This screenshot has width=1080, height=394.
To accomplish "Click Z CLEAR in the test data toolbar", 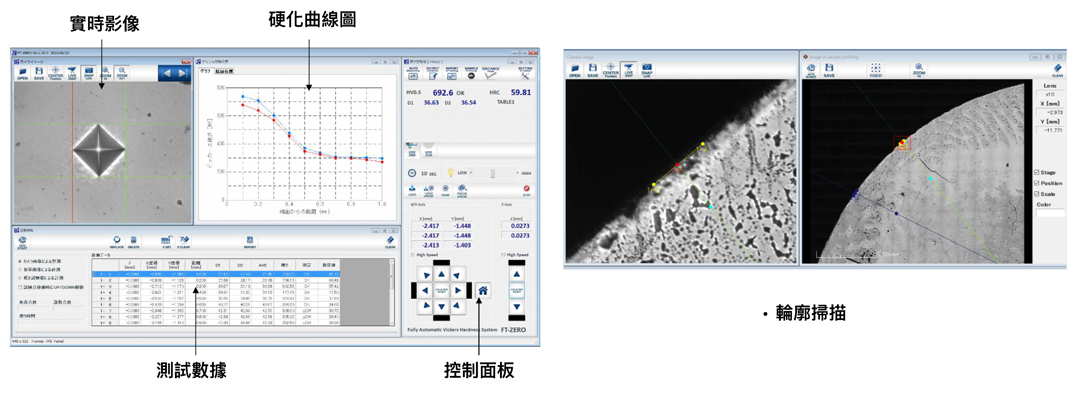I will pyautogui.click(x=183, y=242).
